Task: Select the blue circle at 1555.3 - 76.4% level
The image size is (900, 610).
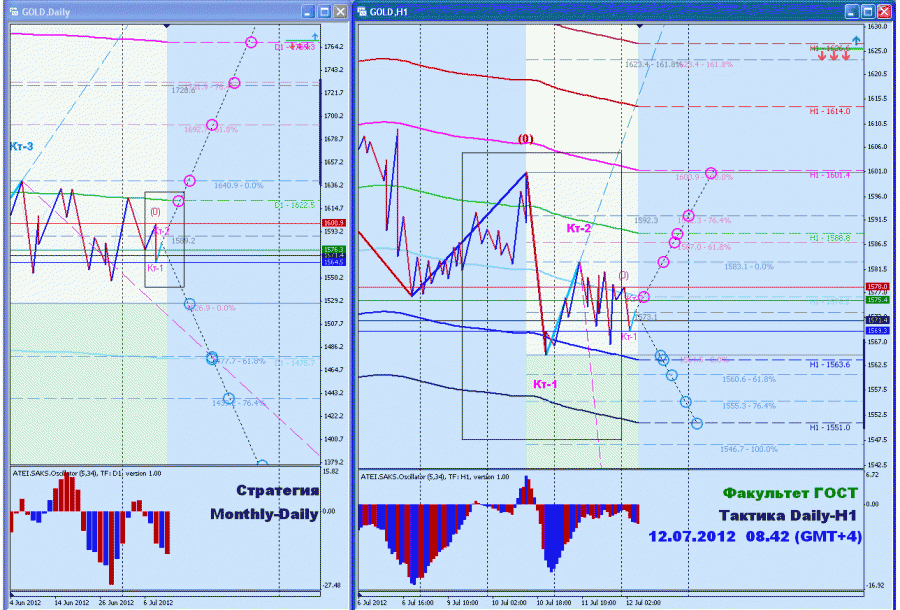Action: coord(685,402)
